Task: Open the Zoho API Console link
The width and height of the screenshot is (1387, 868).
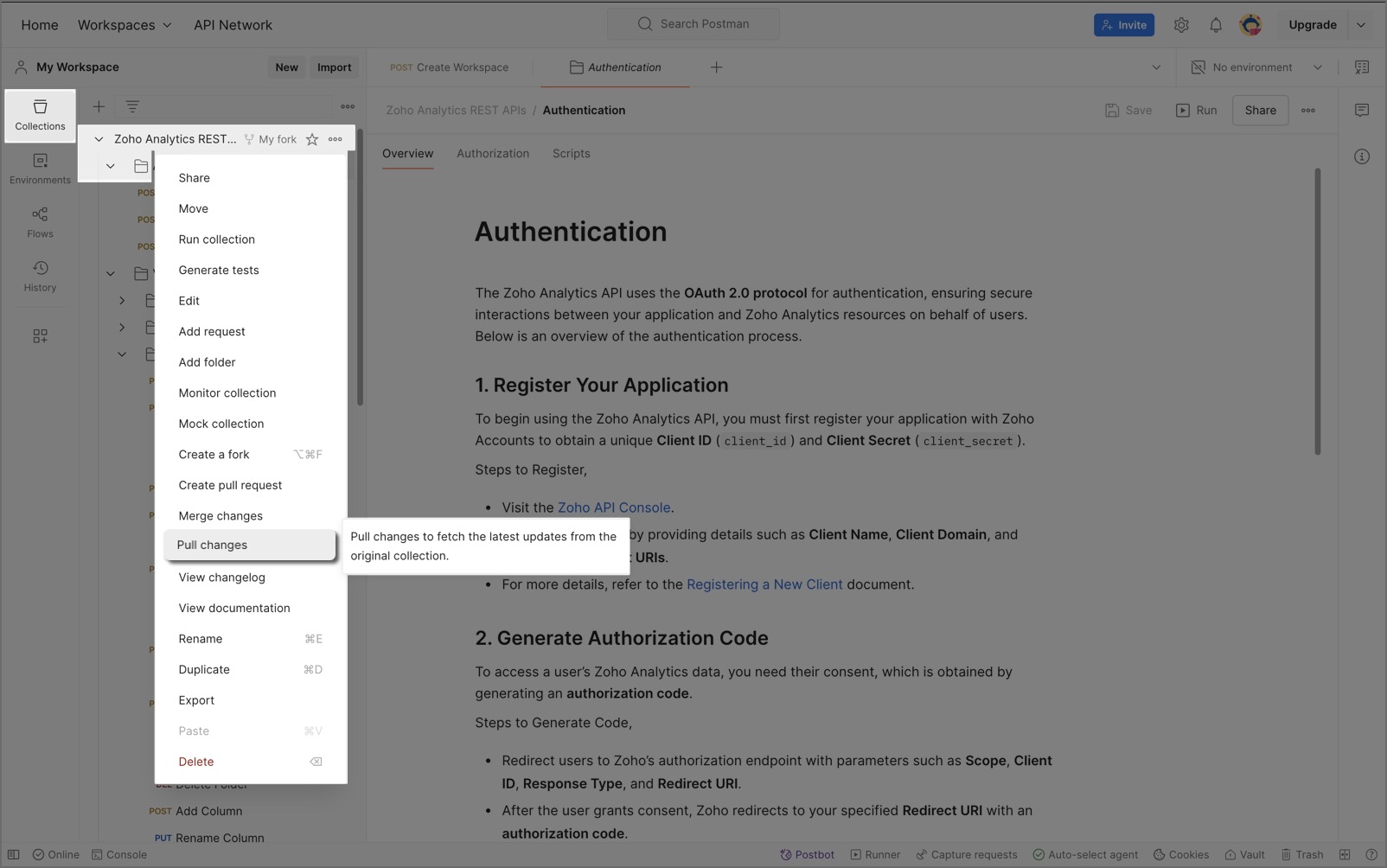Action: [613, 507]
